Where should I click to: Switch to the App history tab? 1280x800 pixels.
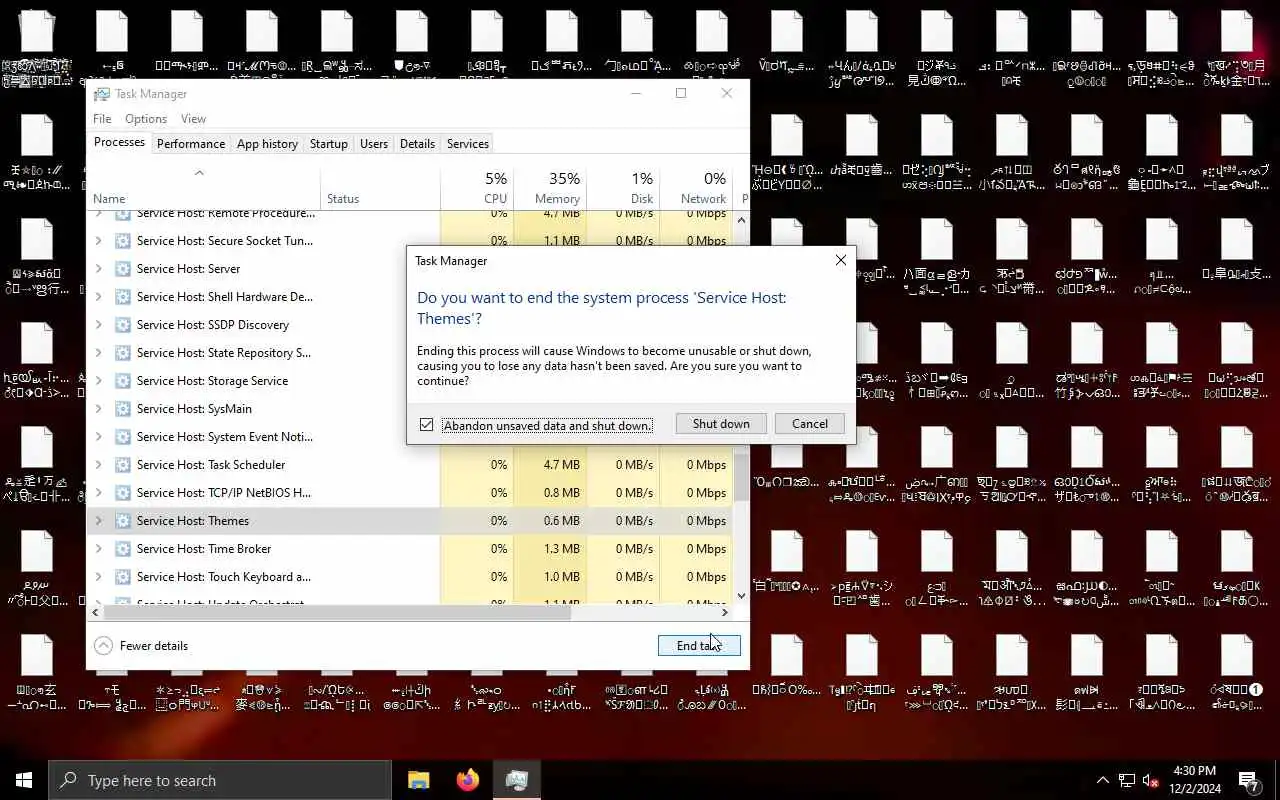(x=267, y=144)
